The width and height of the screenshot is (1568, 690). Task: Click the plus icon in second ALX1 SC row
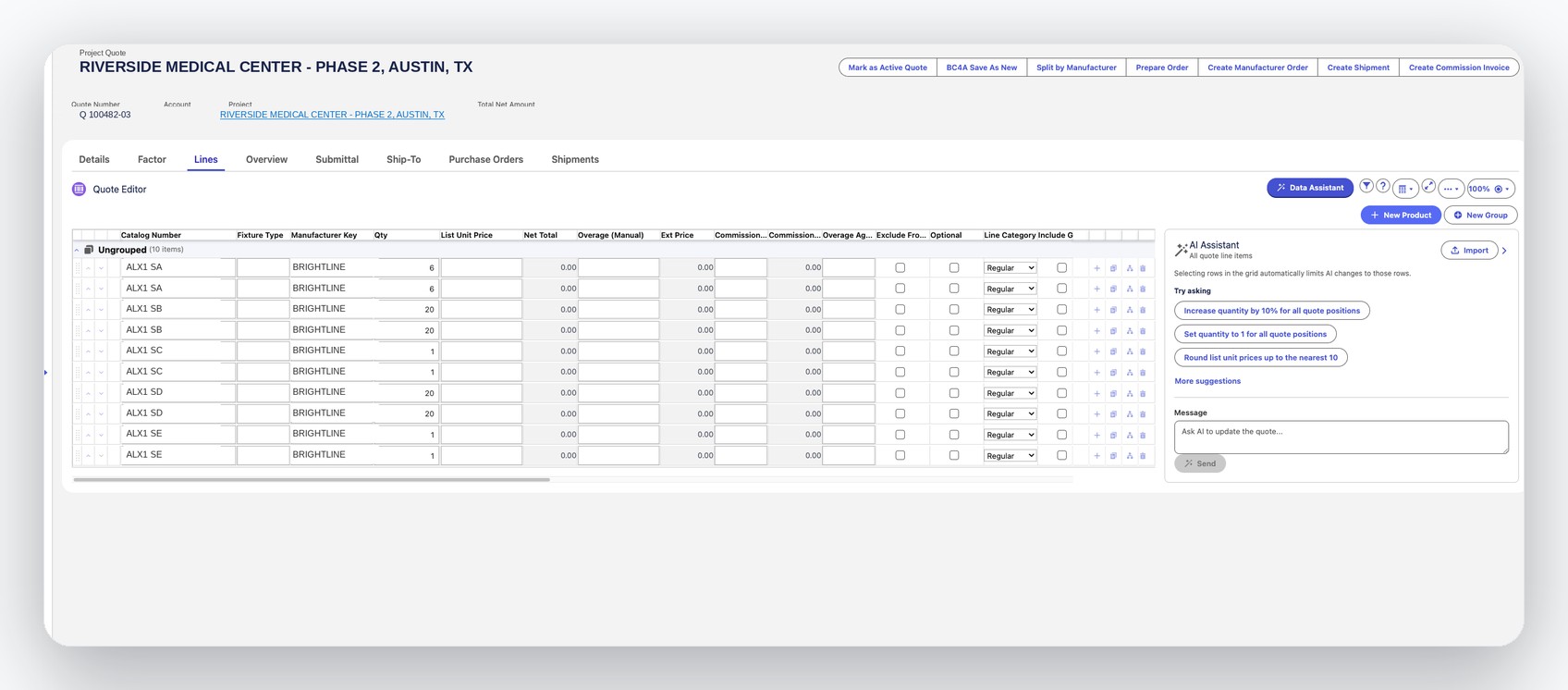tap(1097, 373)
